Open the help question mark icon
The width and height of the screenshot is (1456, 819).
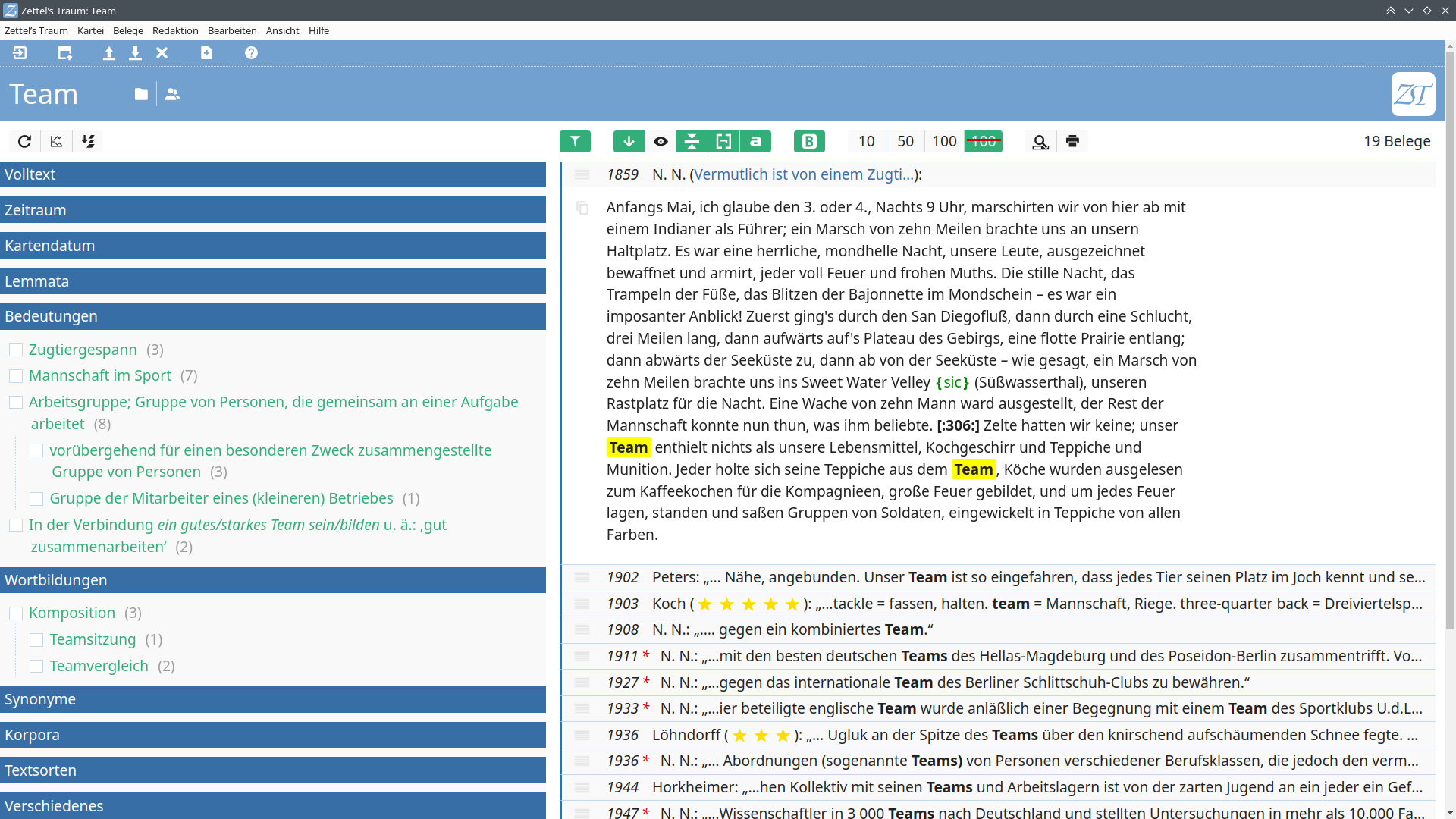(x=251, y=53)
